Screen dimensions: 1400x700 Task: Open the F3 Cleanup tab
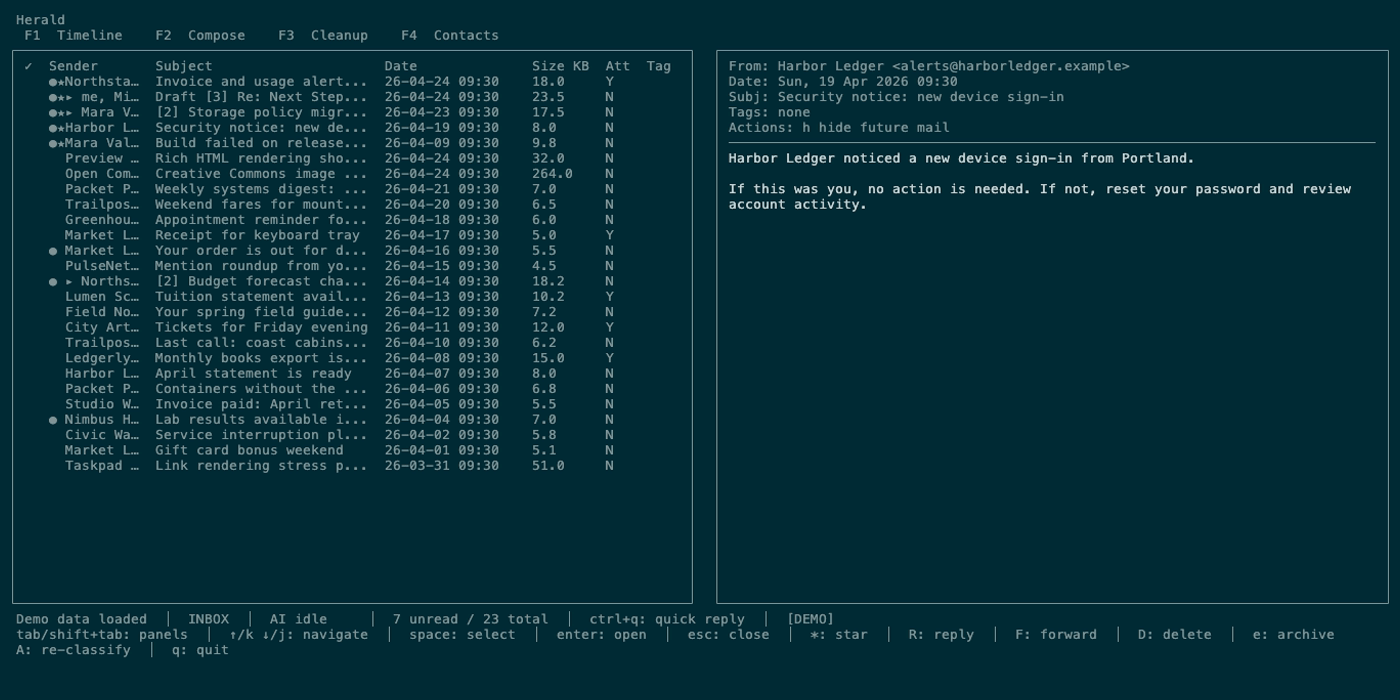[x=323, y=36]
